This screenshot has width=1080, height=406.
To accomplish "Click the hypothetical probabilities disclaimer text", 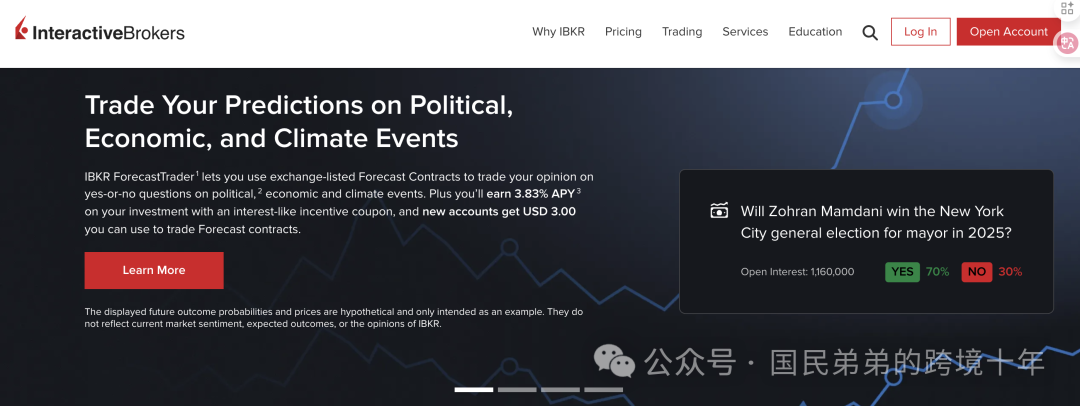I will point(333,317).
